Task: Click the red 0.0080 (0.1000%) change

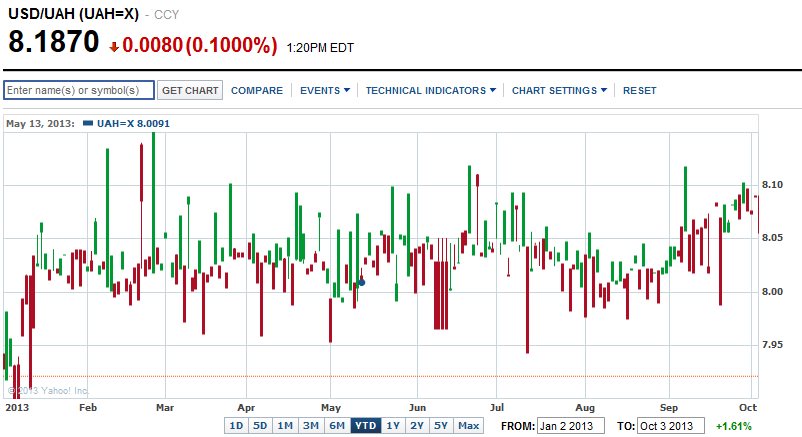Action: (199, 46)
